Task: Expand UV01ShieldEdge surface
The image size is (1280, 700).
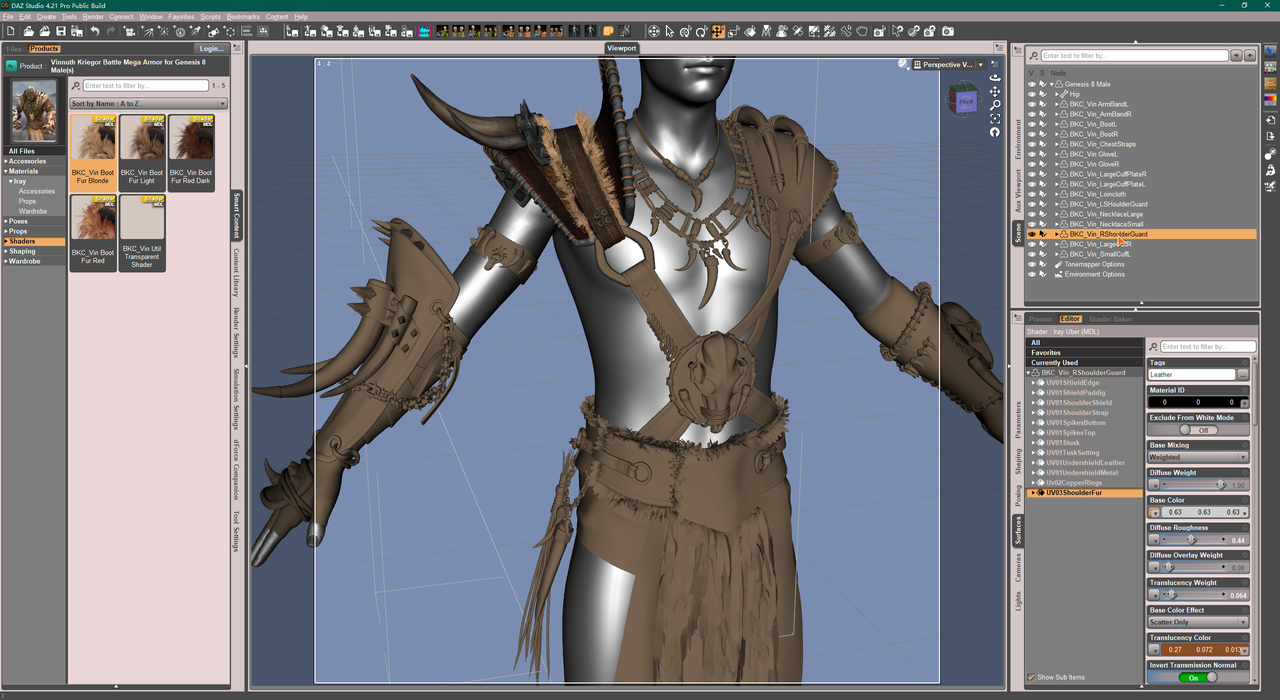Action: pos(1034,382)
